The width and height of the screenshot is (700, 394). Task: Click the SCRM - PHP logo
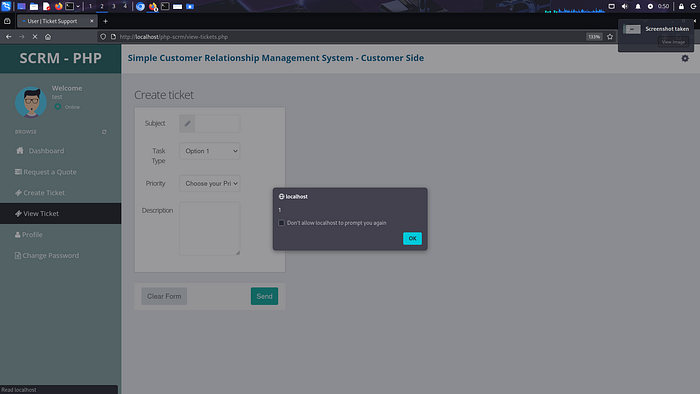point(60,58)
